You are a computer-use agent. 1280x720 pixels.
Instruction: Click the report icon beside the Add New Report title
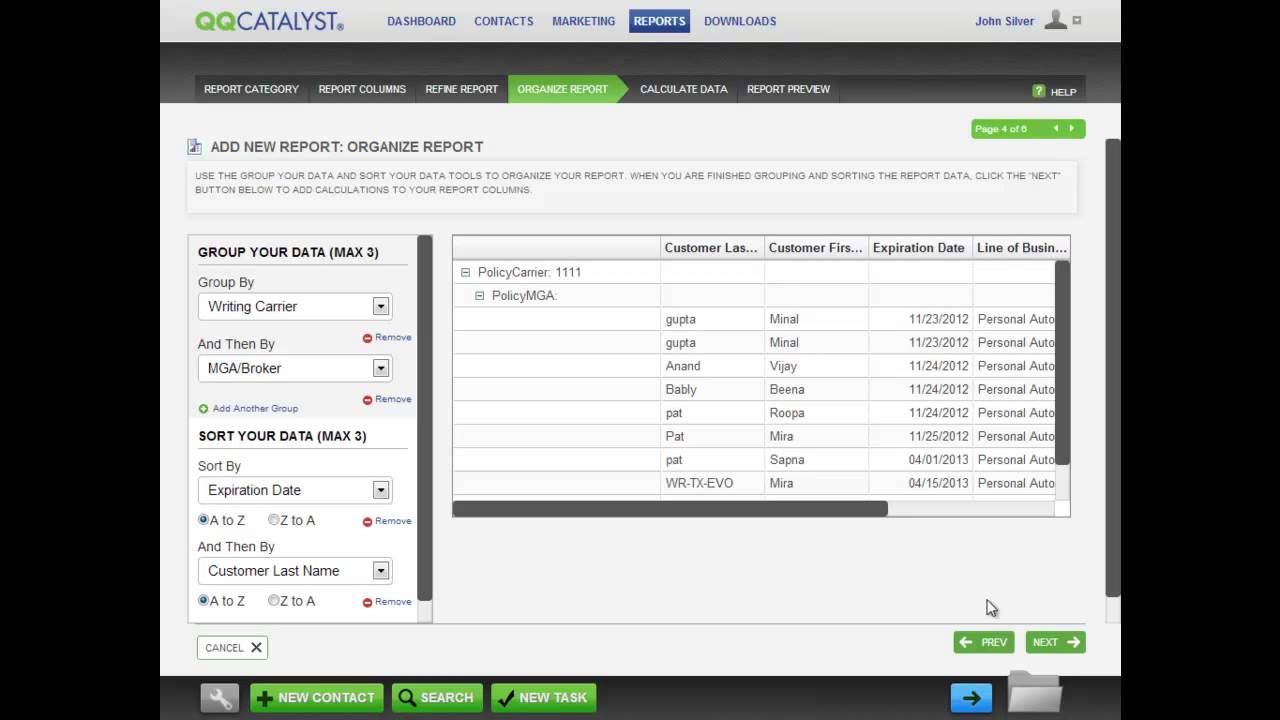195,147
